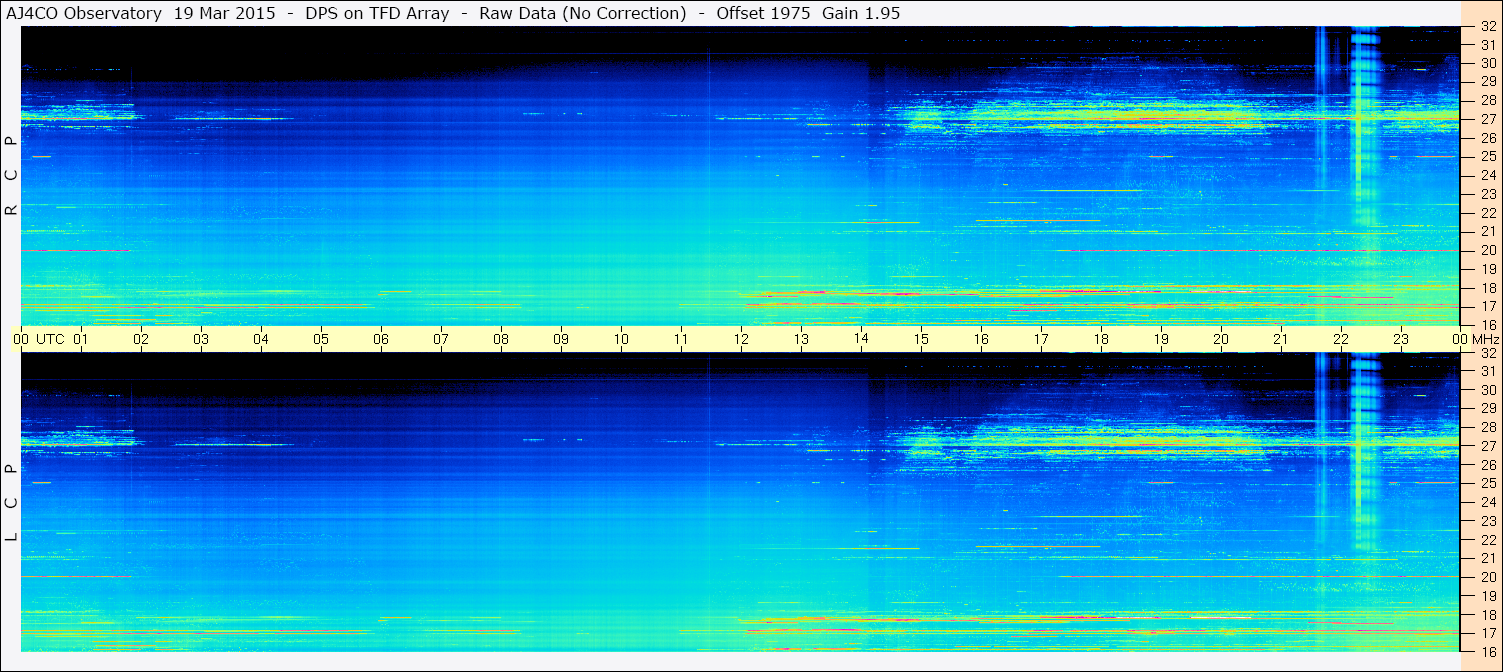Click 28 MHz label on RCP panel
Image resolution: width=1503 pixels, height=672 pixels.
tap(1487, 100)
